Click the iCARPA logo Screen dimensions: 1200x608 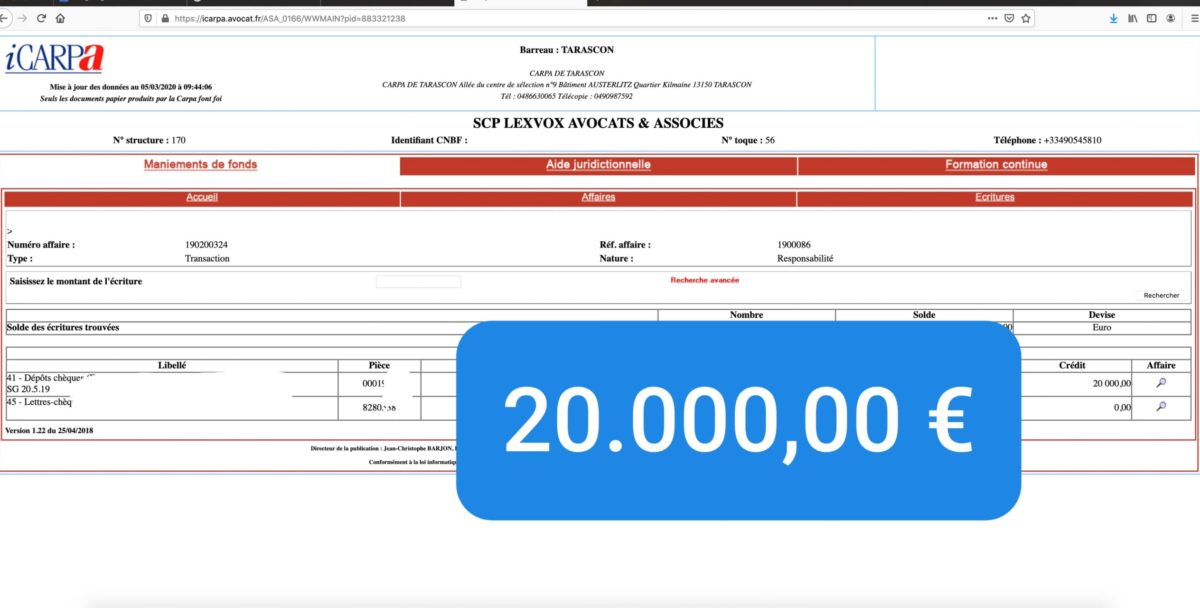point(54,59)
